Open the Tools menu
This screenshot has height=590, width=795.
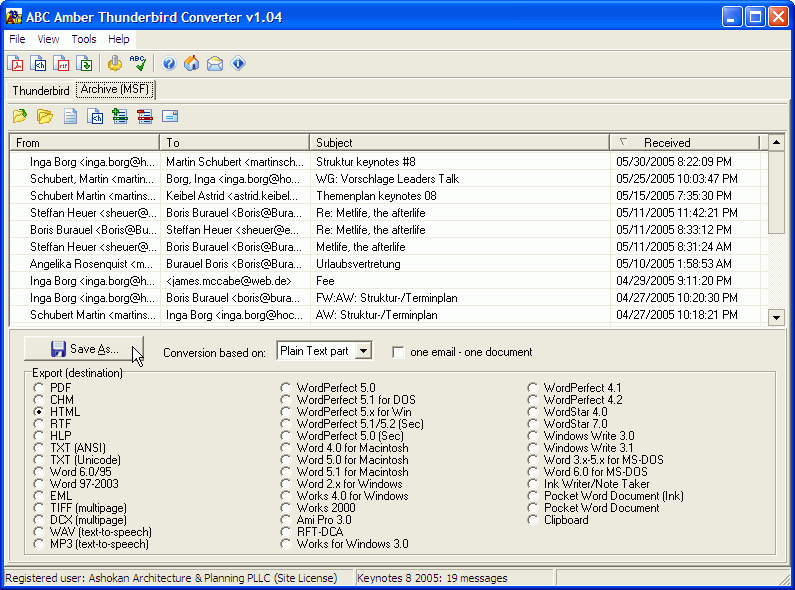(x=84, y=39)
